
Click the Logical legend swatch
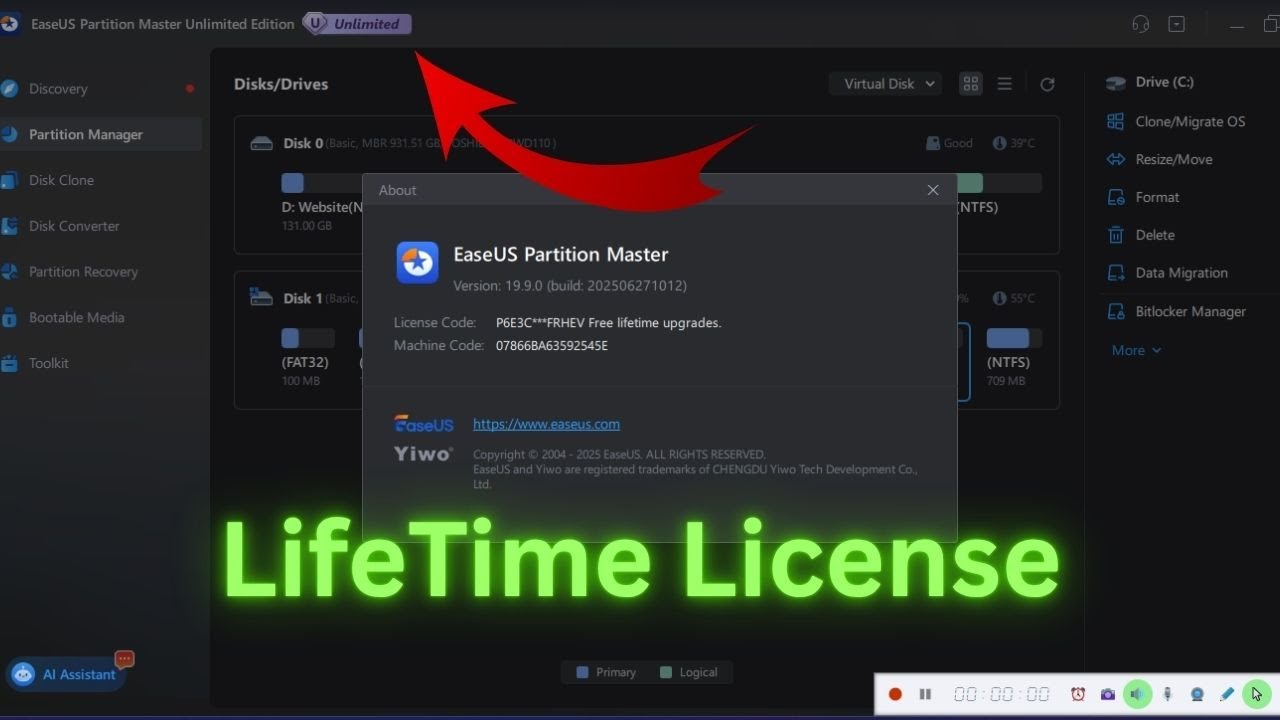(x=666, y=673)
